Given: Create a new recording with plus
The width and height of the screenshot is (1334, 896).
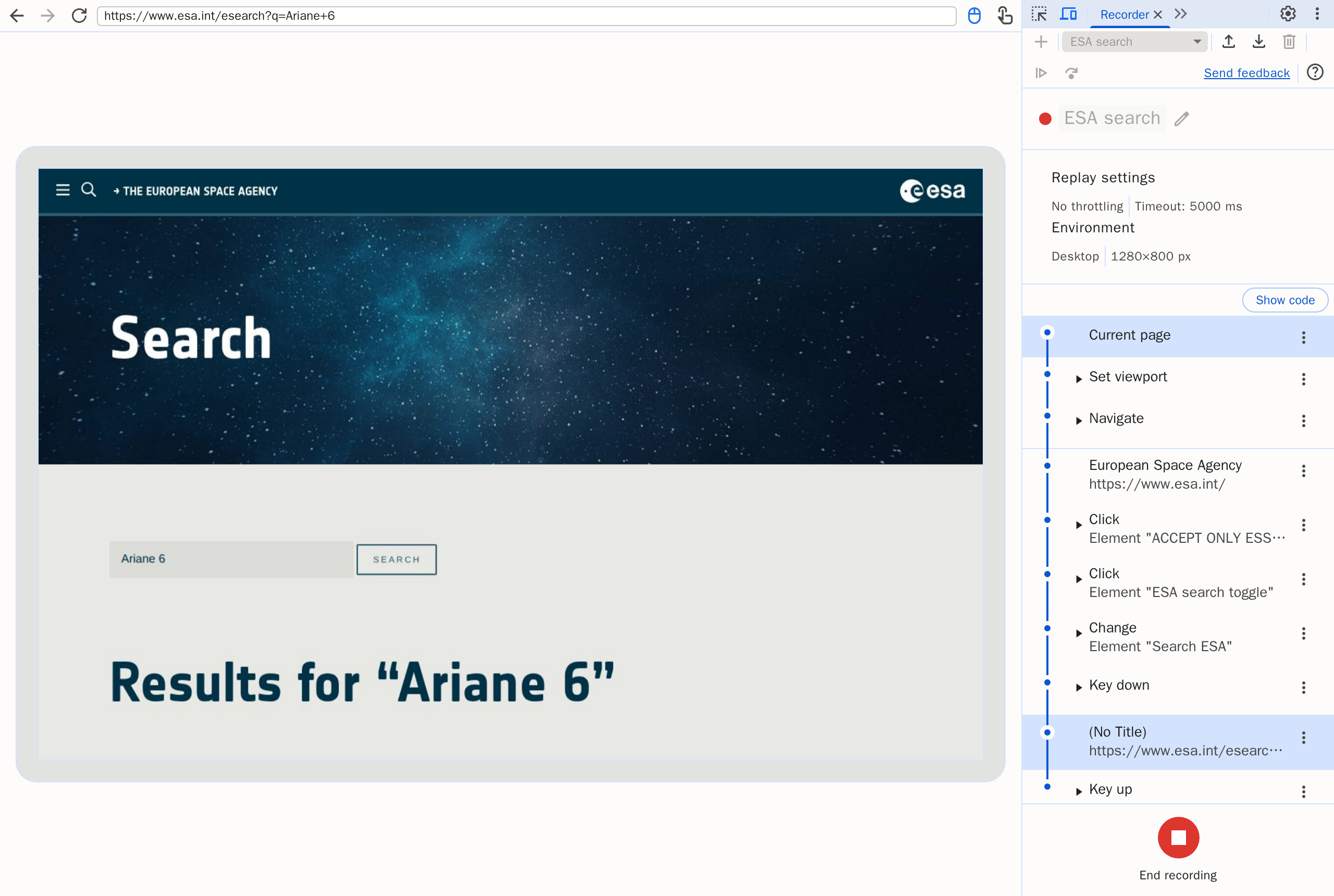Looking at the screenshot, I should [1041, 42].
